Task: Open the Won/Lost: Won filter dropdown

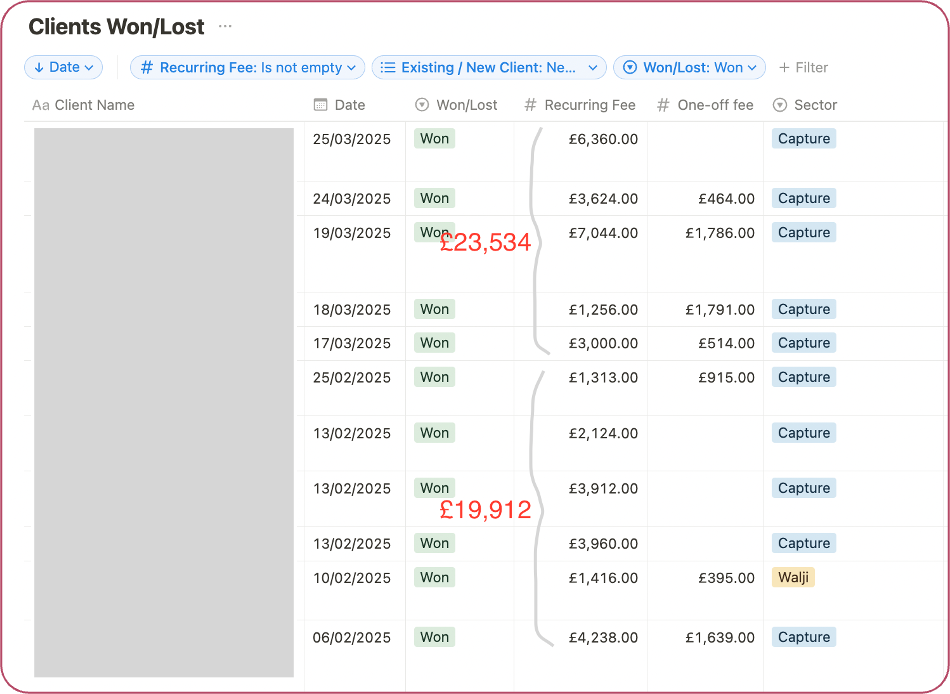Action: [689, 67]
